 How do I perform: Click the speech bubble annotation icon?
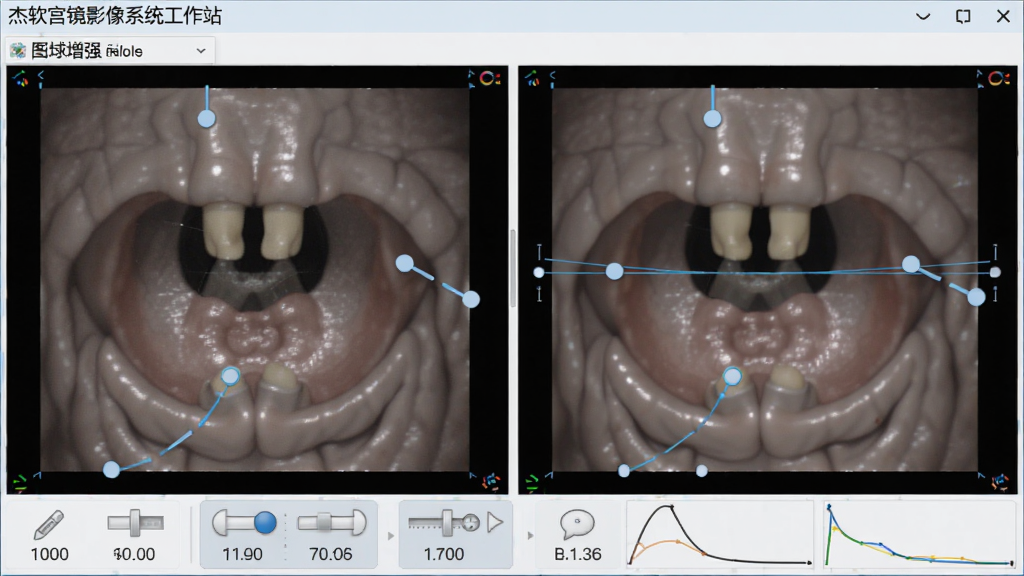pyautogui.click(x=577, y=524)
